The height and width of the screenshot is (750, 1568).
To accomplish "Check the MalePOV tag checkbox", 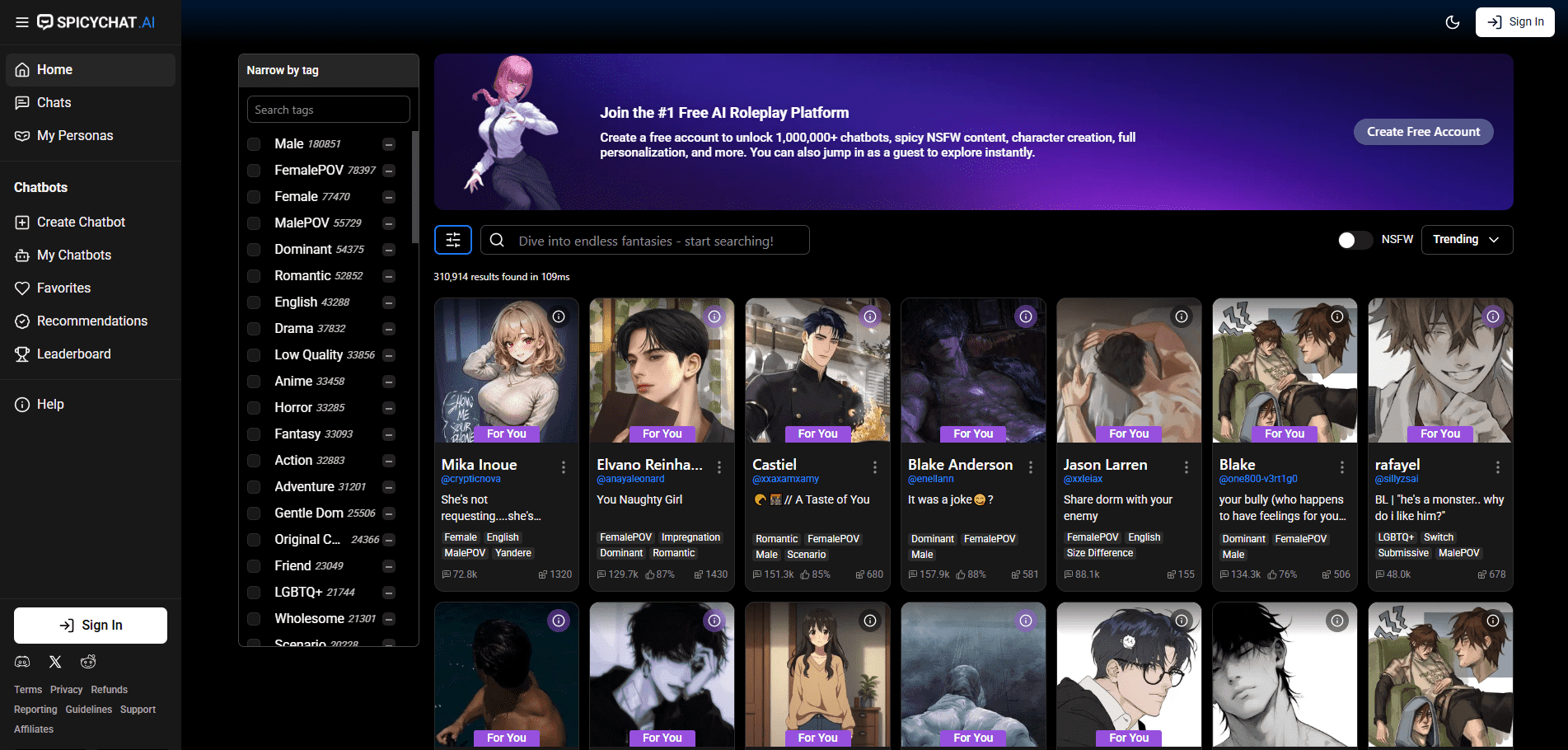I will point(255,223).
